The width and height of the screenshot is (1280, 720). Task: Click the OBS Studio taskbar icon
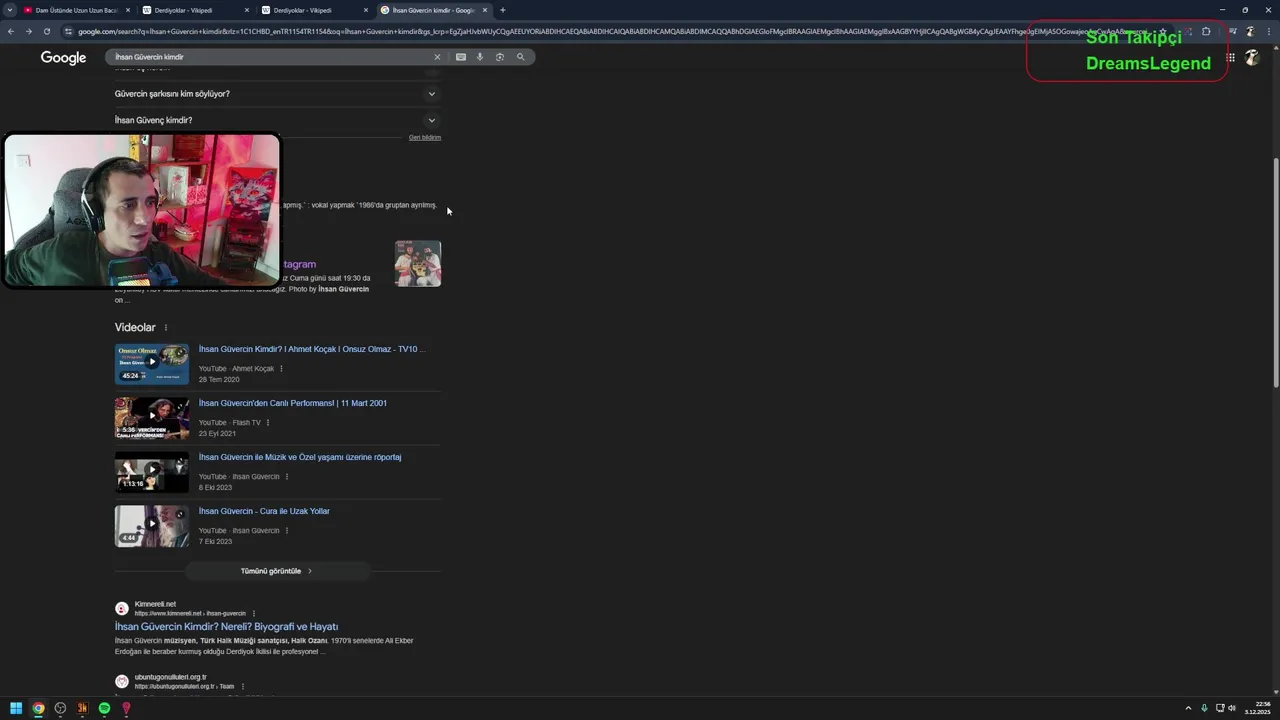pos(60,708)
